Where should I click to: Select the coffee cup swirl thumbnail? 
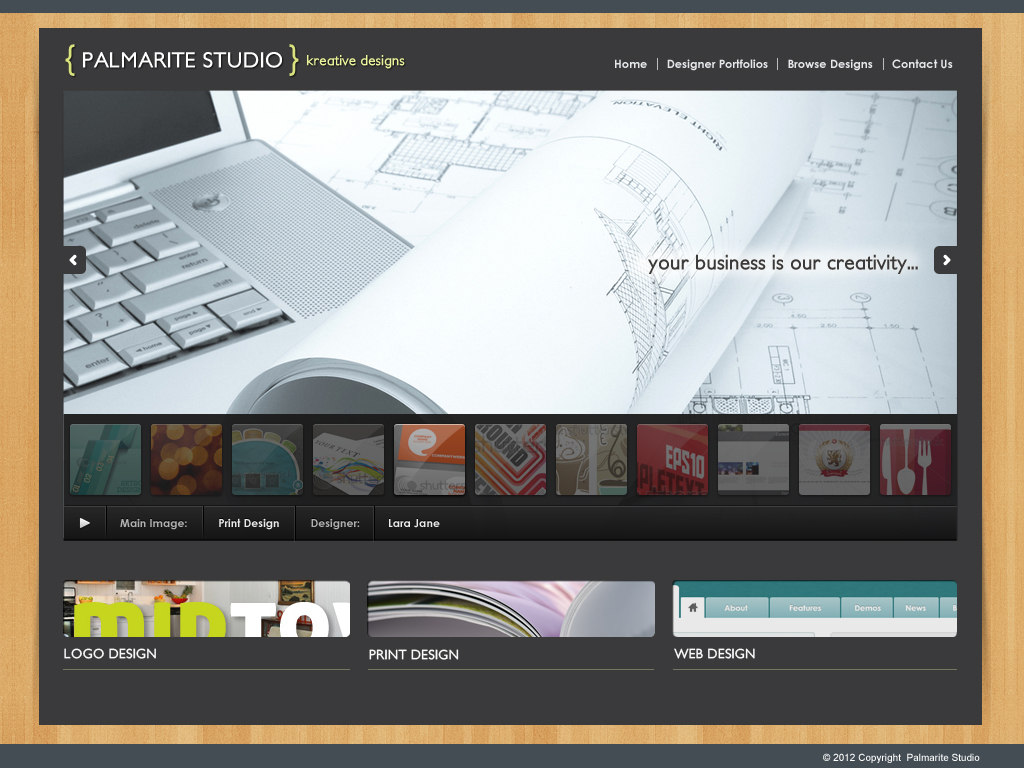pyautogui.click(x=591, y=460)
